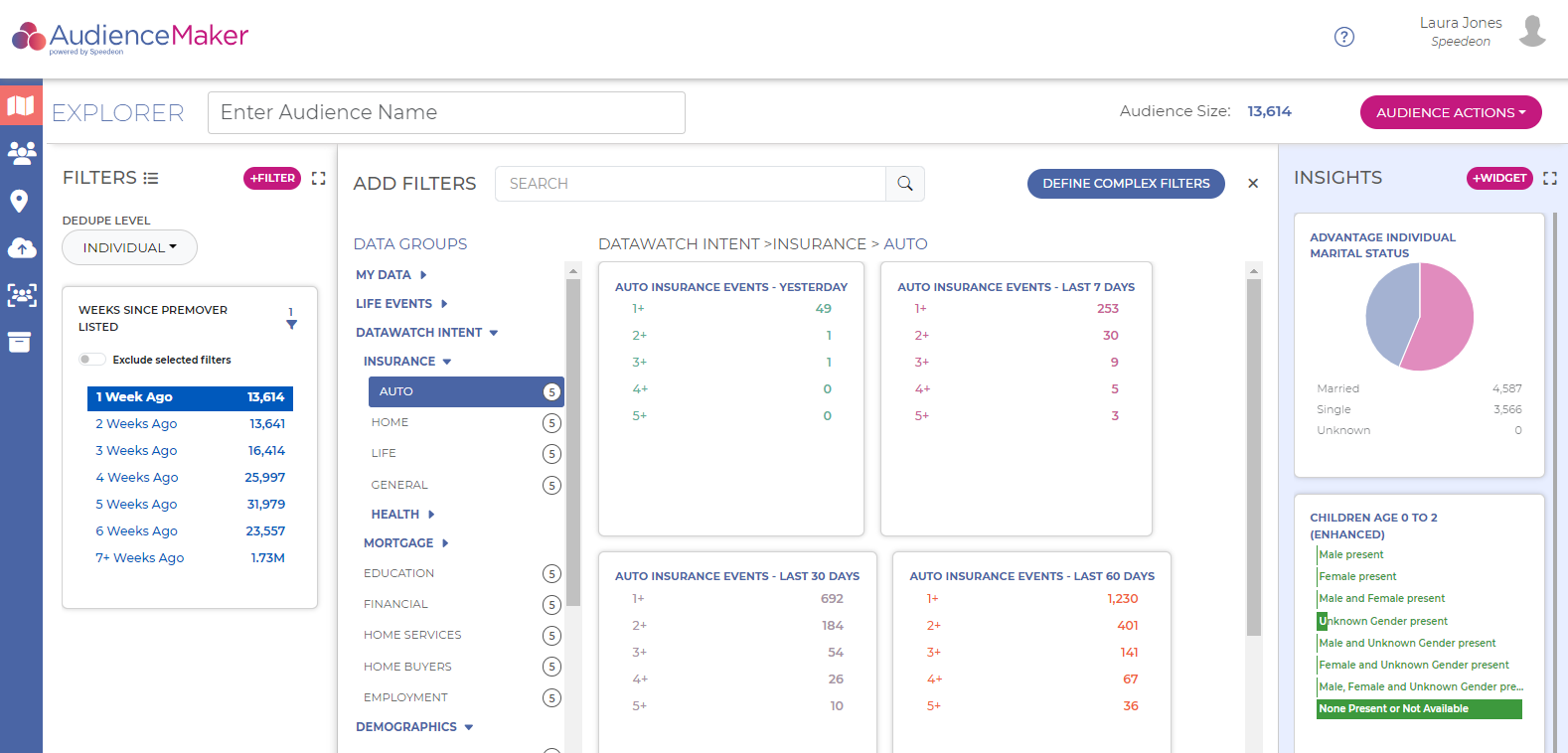Image resolution: width=1568 pixels, height=753 pixels.
Task: Click the magnifier search button
Action: click(904, 184)
